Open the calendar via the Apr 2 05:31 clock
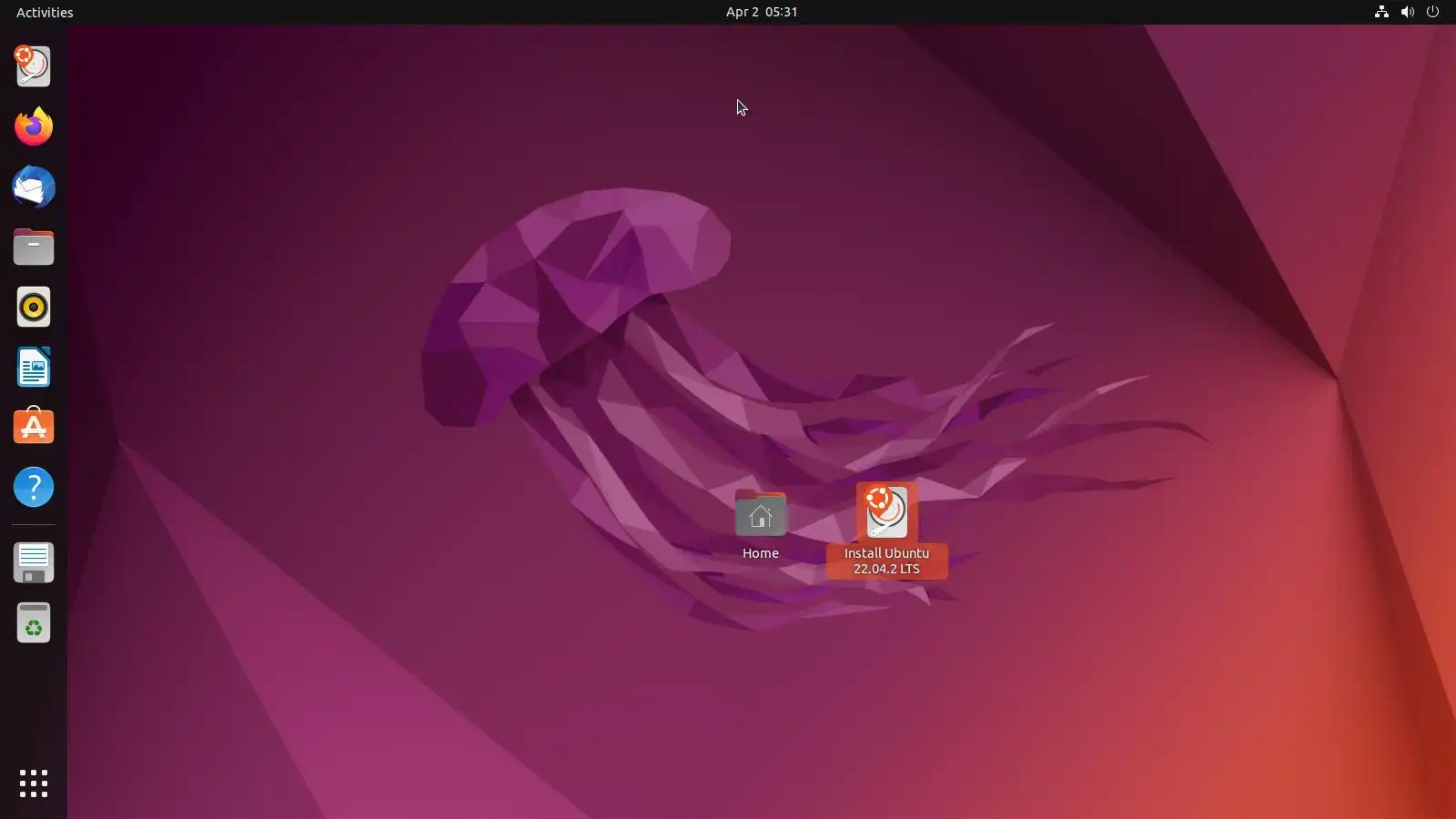The height and width of the screenshot is (819, 1456). click(762, 12)
